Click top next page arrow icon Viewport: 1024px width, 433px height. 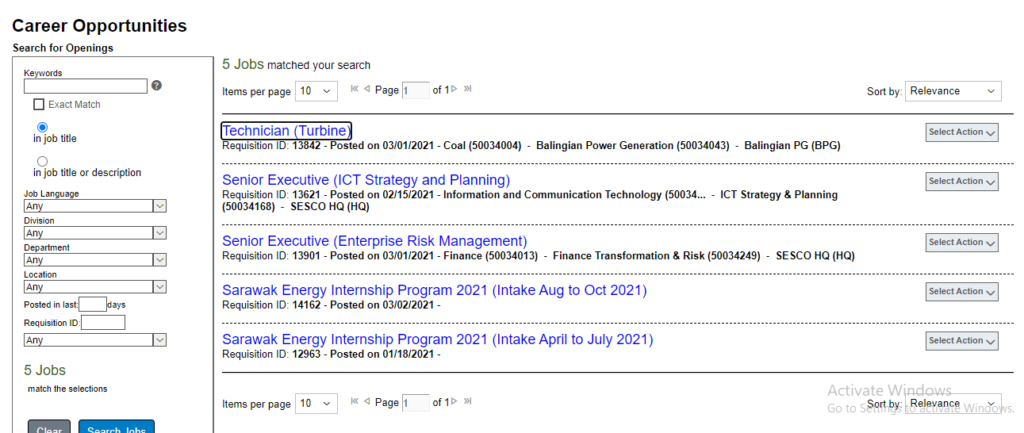coord(455,90)
